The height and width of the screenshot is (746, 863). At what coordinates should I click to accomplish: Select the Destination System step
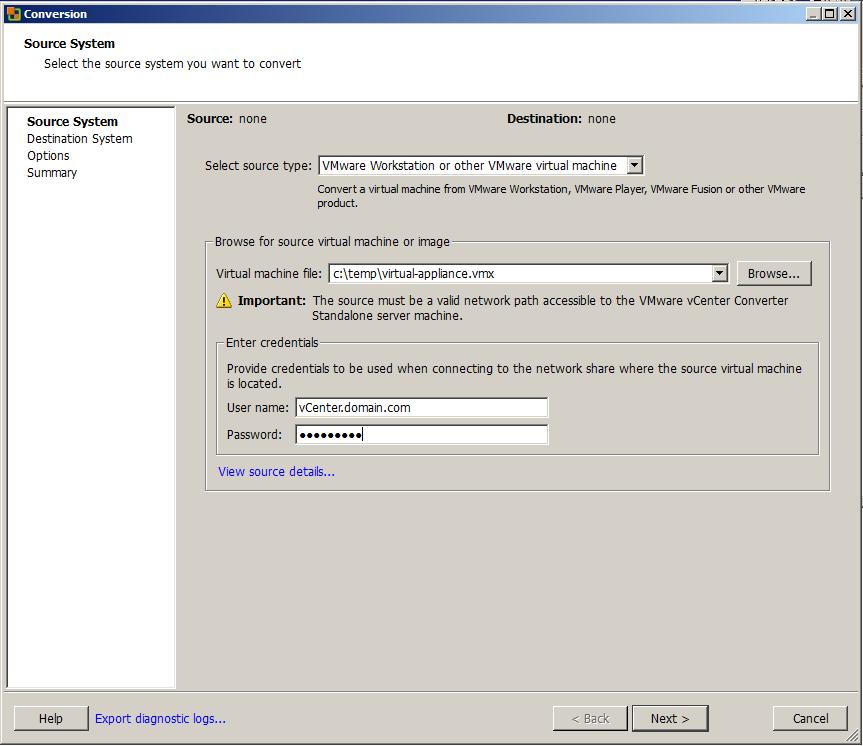pyautogui.click(x=80, y=139)
